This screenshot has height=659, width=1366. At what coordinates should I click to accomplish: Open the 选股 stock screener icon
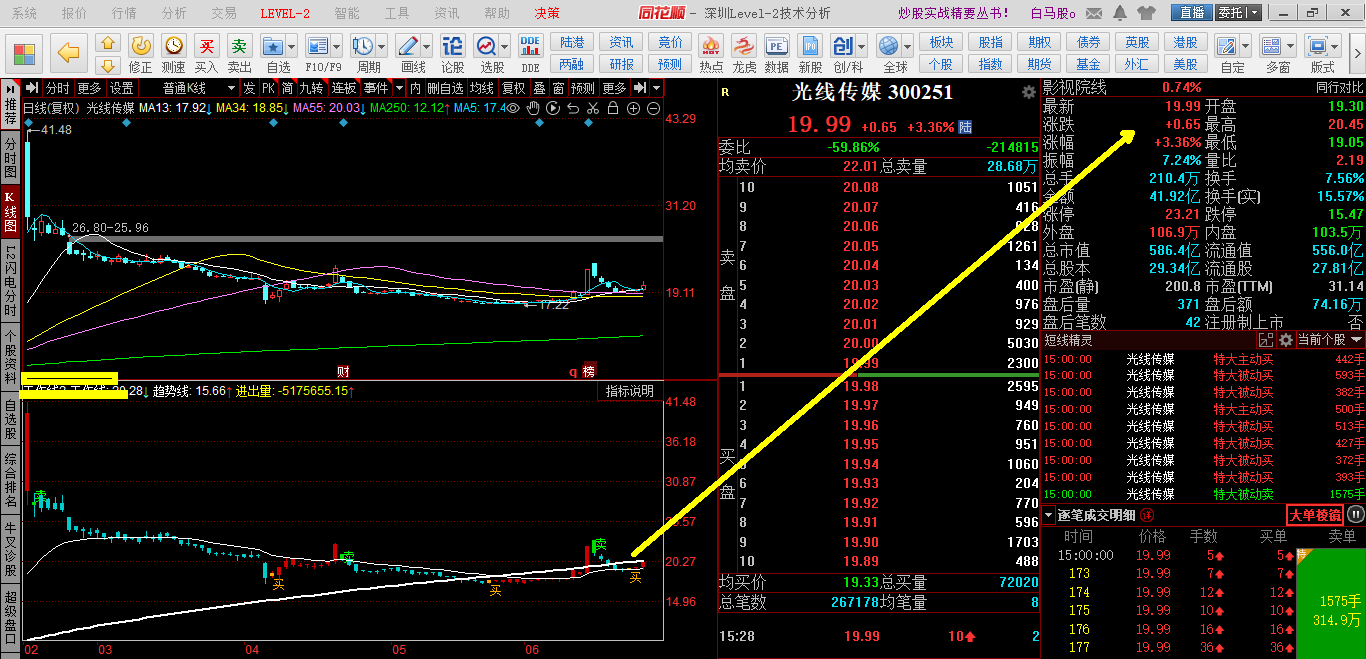tap(486, 46)
